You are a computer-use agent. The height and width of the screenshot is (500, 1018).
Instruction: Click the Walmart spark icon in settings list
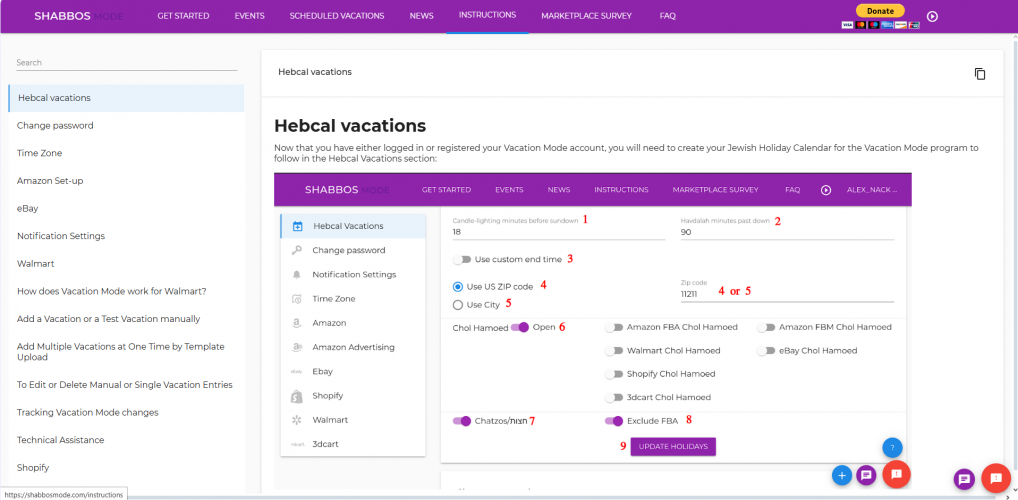(297, 419)
